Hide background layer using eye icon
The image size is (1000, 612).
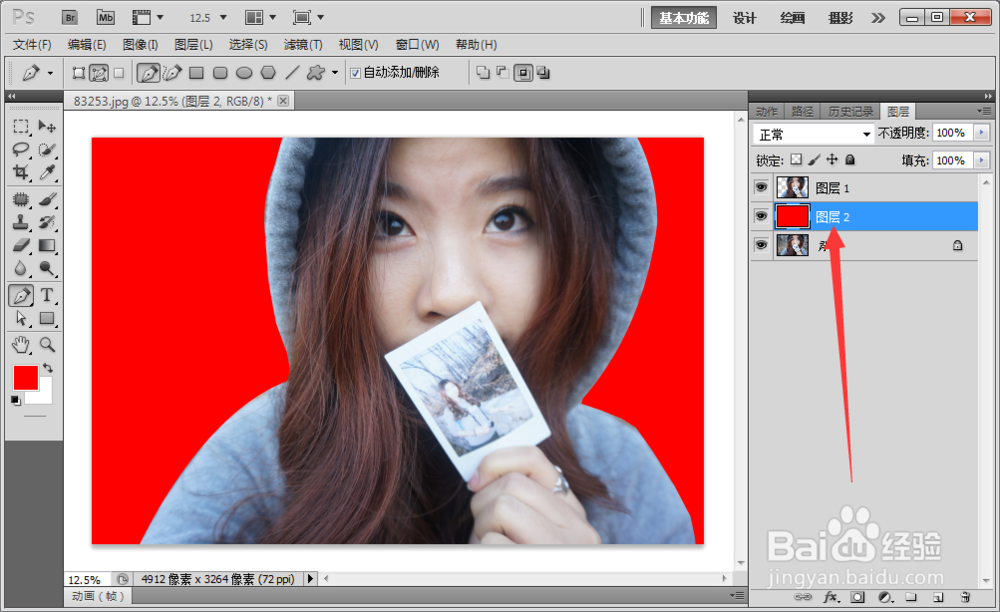[761, 245]
